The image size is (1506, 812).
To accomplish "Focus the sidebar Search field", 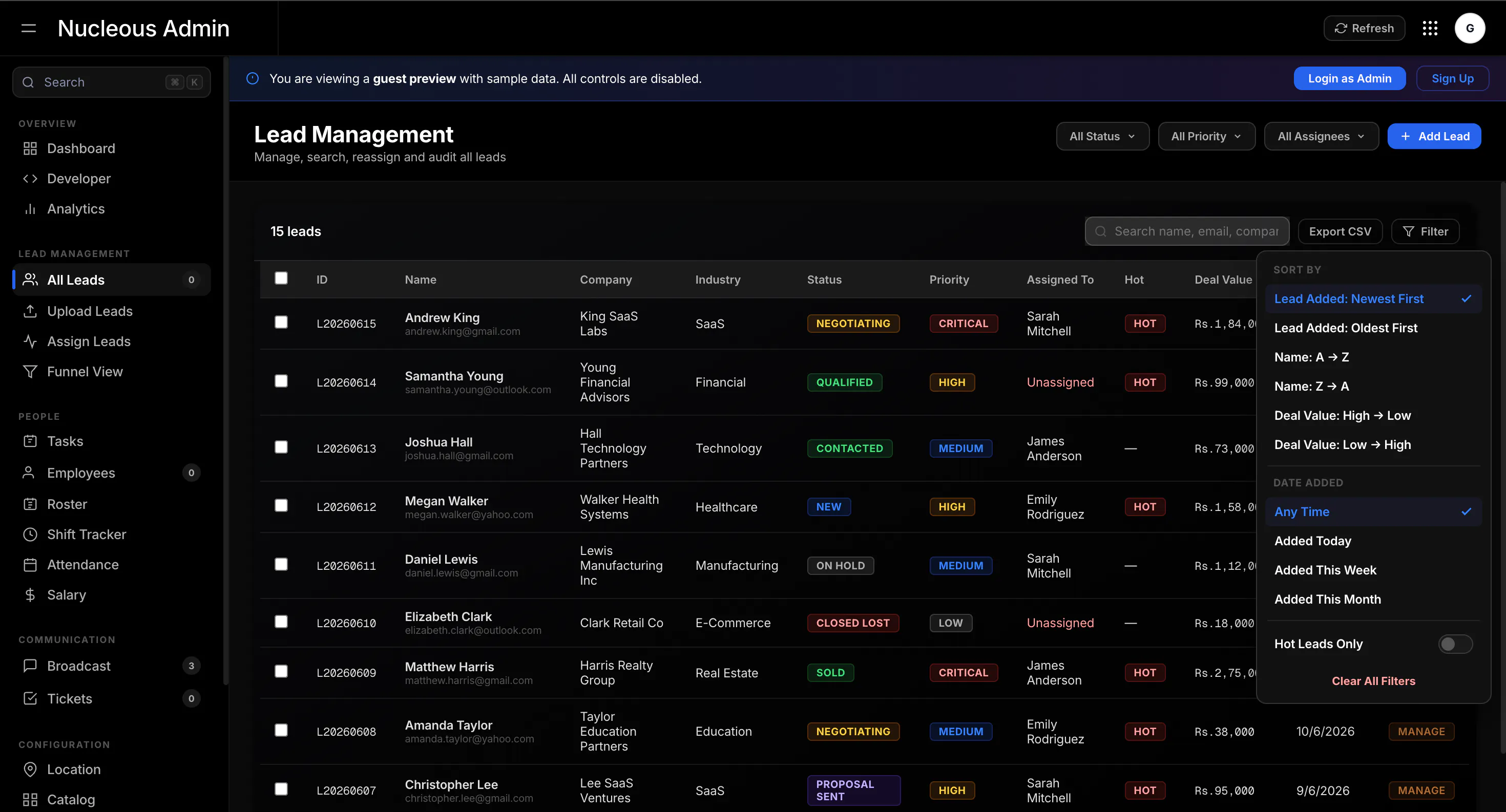I will click(x=111, y=82).
